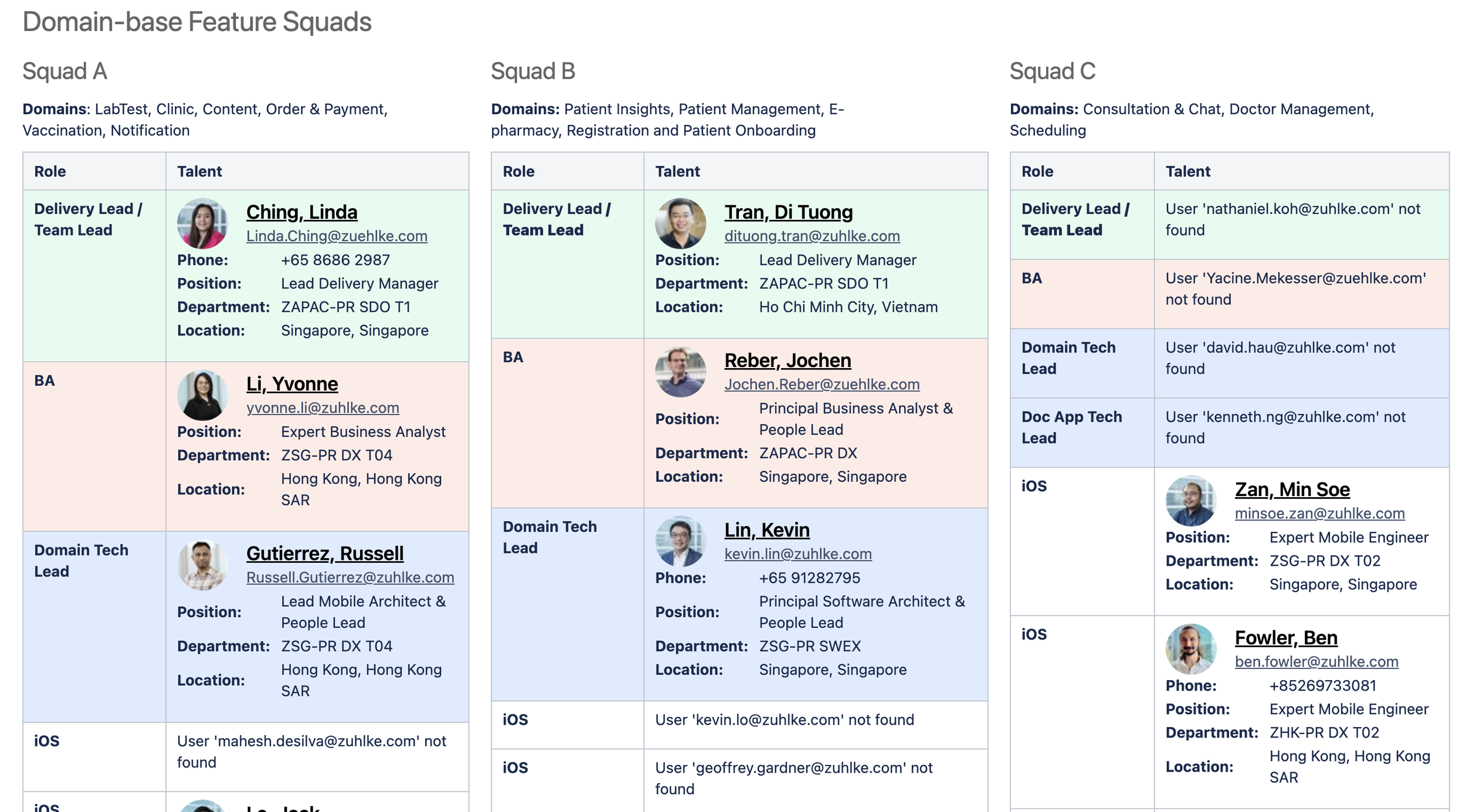Click ben.fowler@zuhlke.com email link

point(1316,661)
